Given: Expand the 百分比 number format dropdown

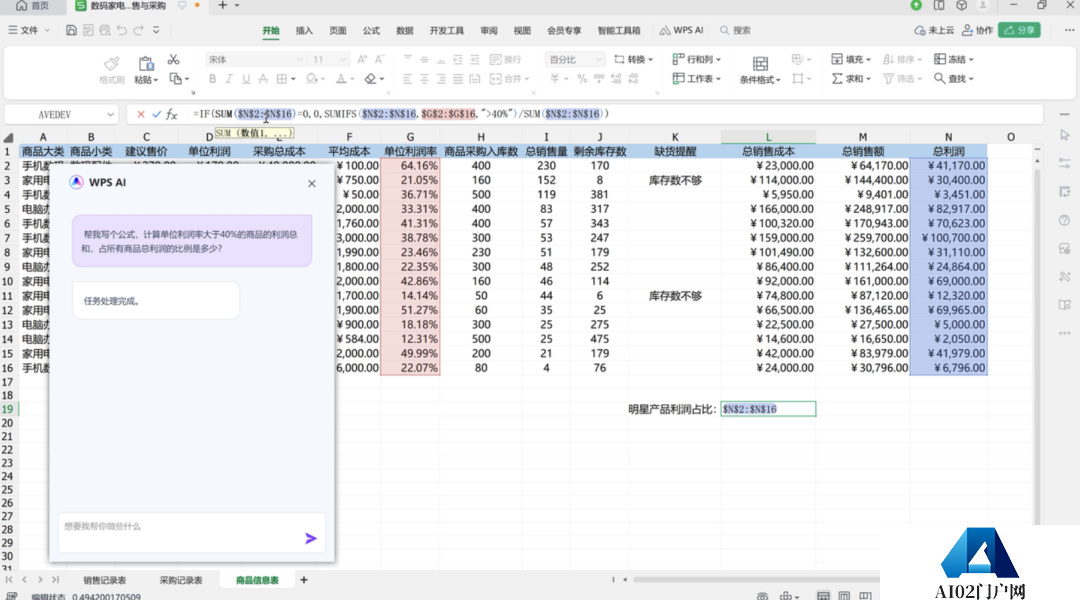Looking at the screenshot, I should (601, 59).
